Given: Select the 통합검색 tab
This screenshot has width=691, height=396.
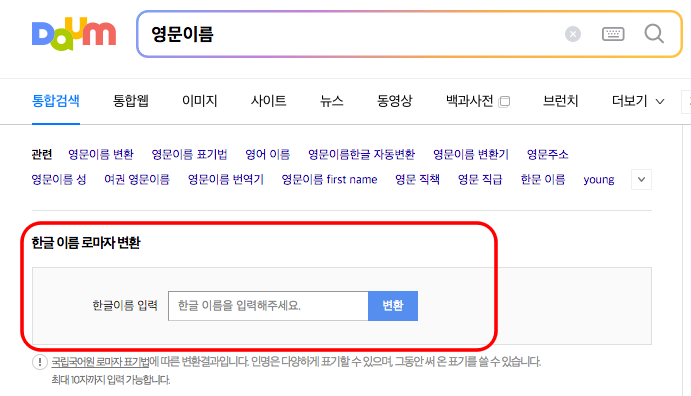Looking at the screenshot, I should pyautogui.click(x=56, y=101).
